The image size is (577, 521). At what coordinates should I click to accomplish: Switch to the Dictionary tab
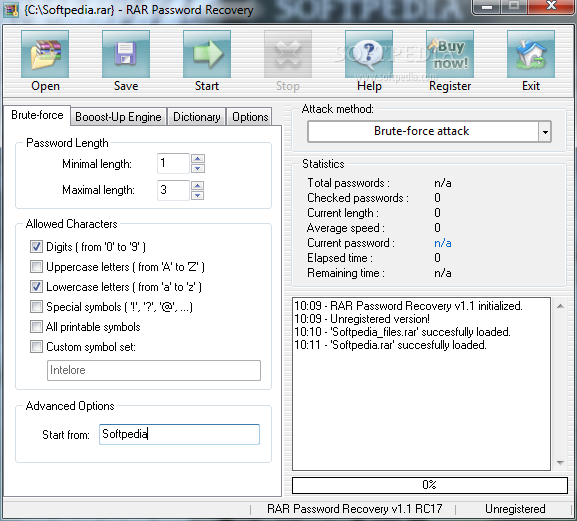(197, 117)
